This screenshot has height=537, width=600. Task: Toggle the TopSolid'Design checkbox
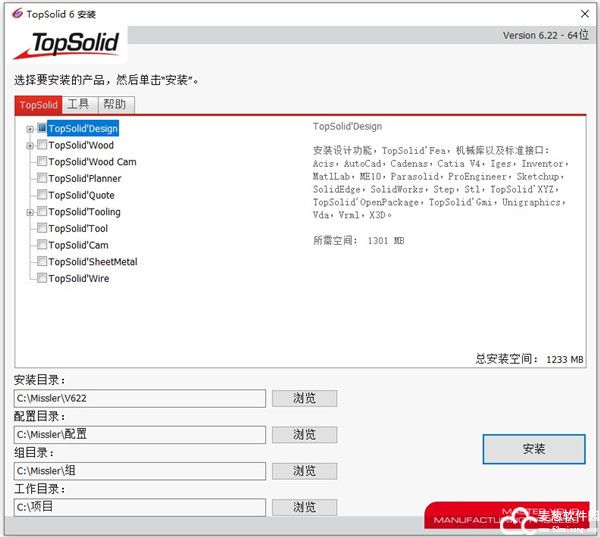pos(42,128)
